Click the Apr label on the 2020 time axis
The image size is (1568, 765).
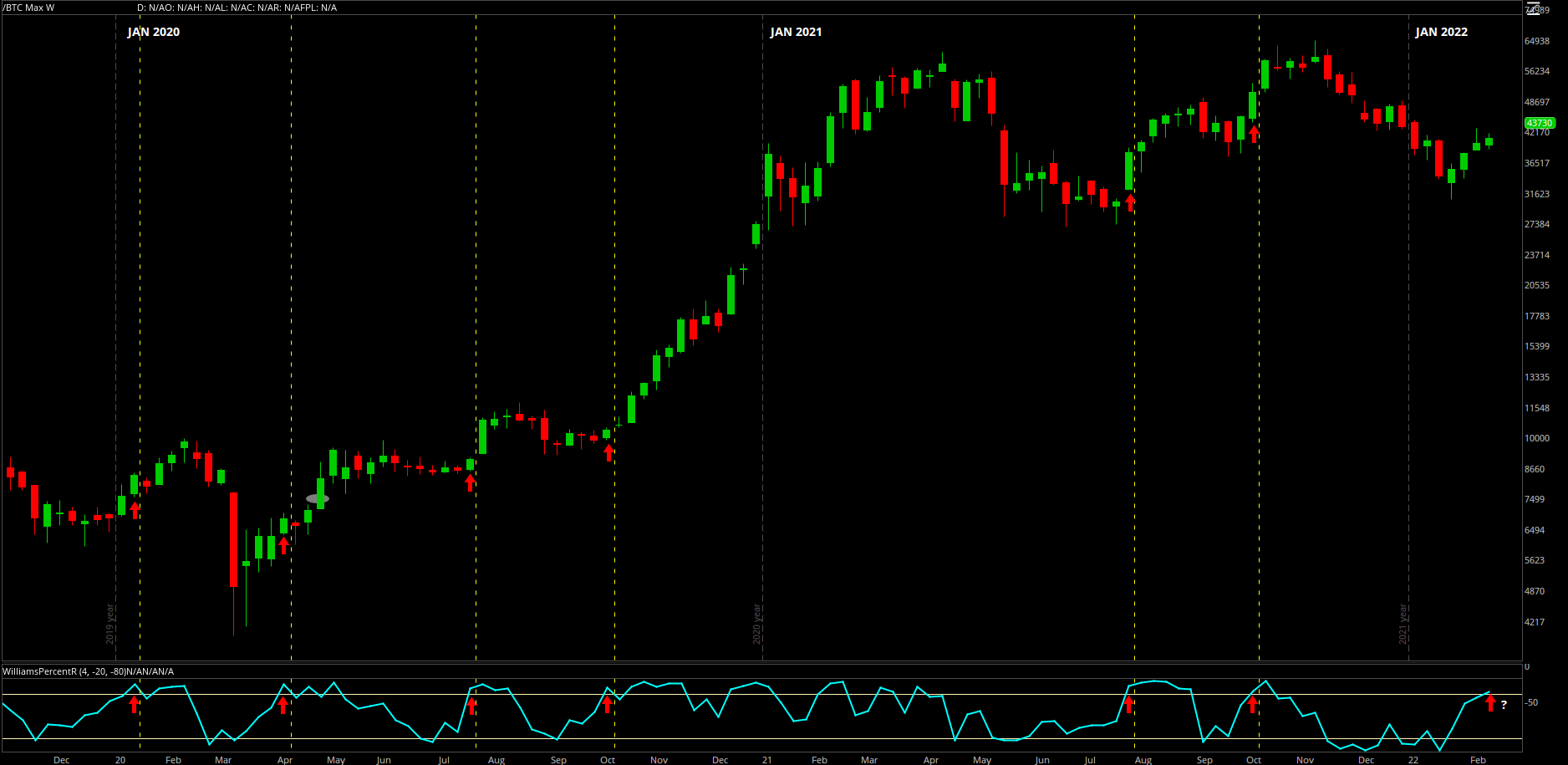point(285,760)
